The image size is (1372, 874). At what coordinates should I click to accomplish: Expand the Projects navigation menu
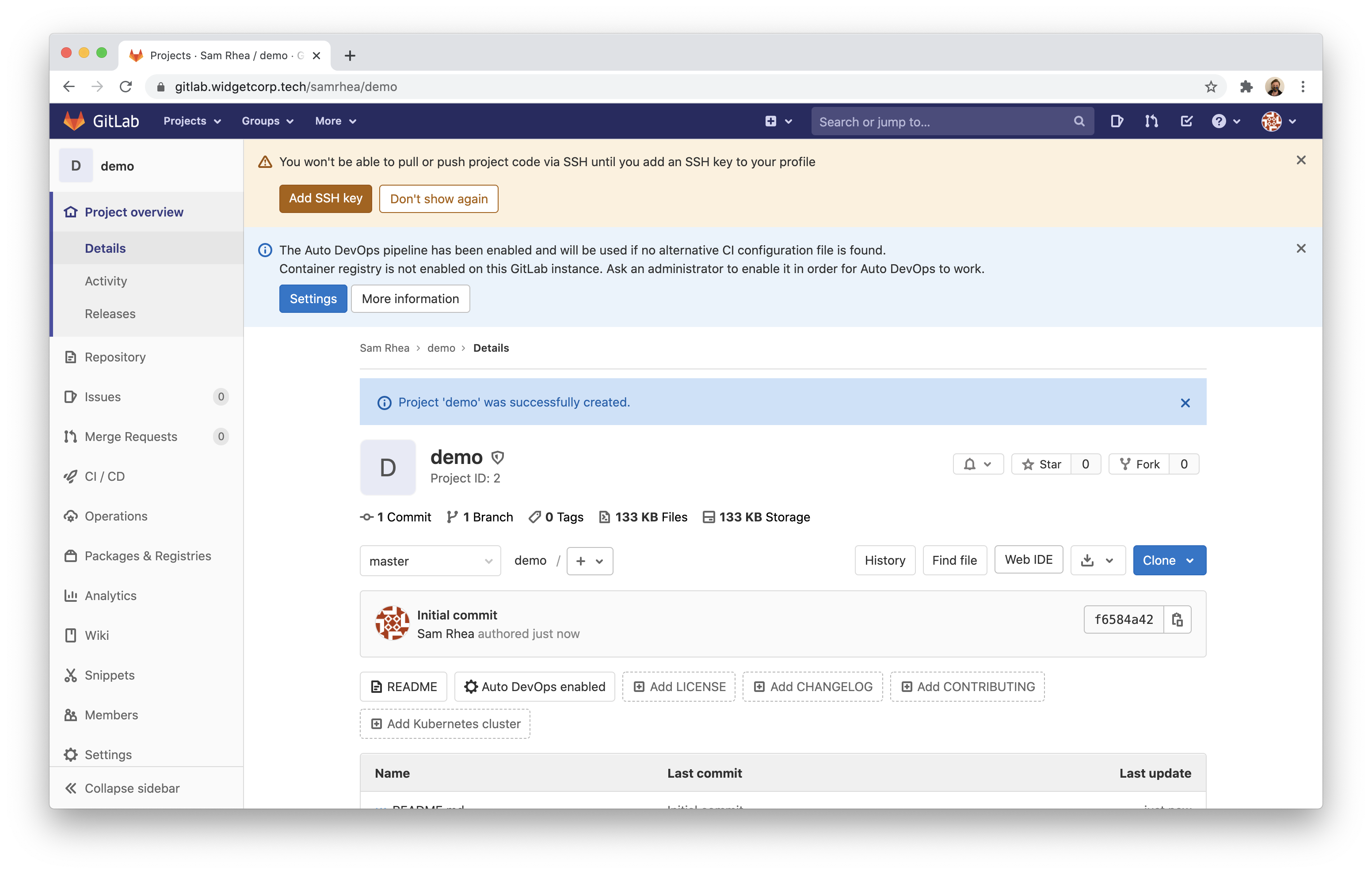pos(191,121)
